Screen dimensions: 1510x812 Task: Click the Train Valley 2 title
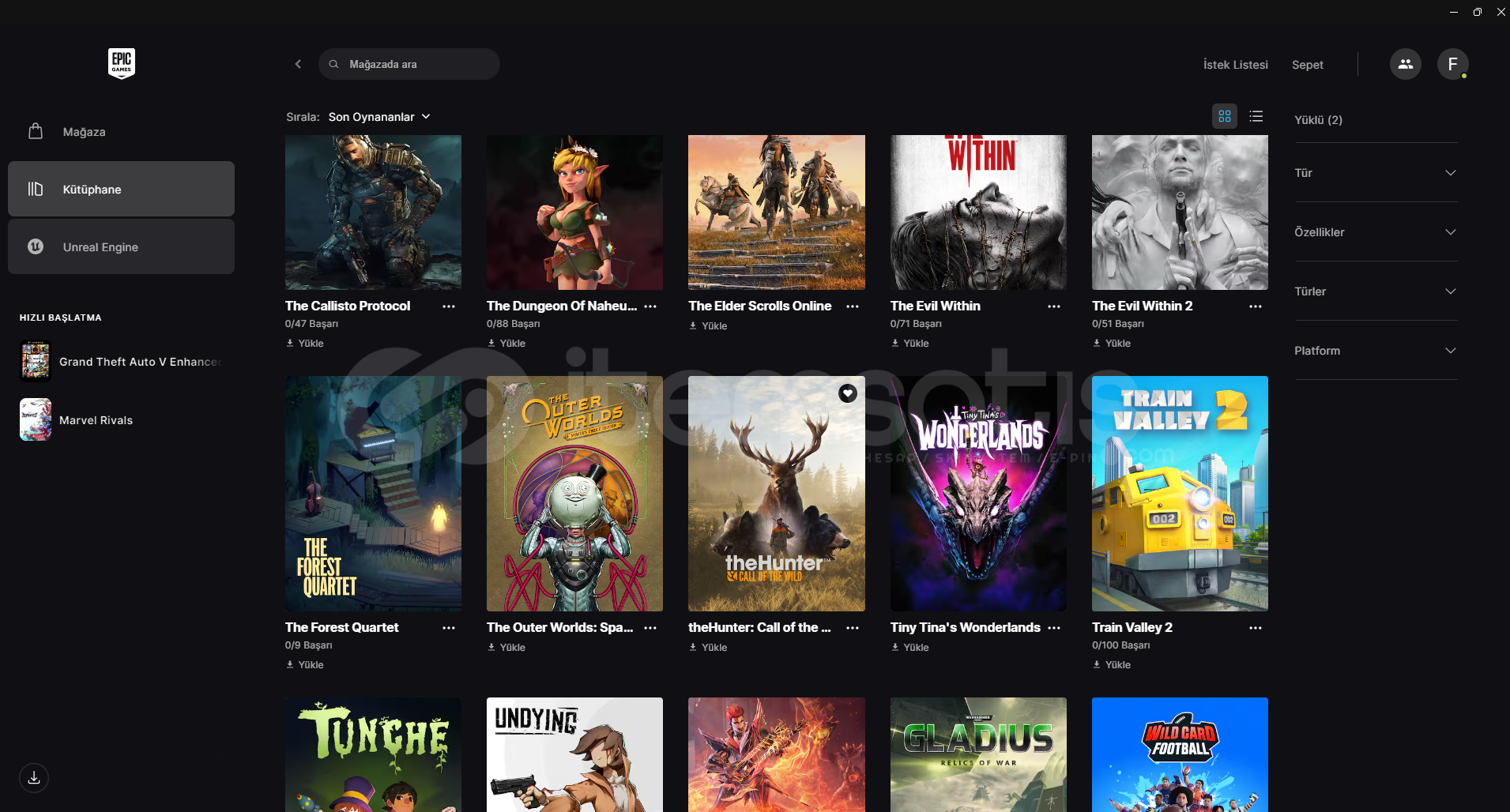click(1132, 627)
